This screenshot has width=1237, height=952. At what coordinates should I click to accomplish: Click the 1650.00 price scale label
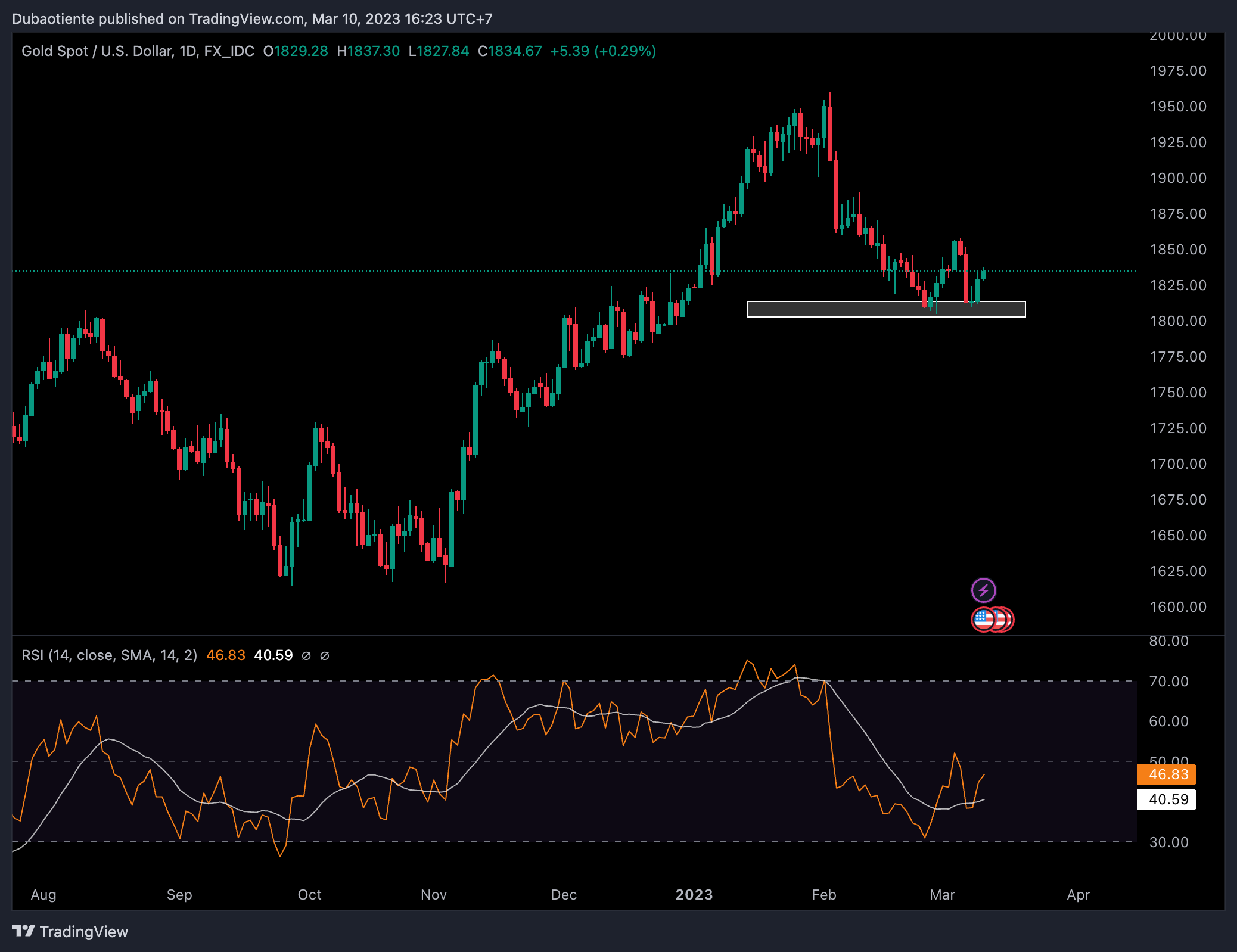pyautogui.click(x=1178, y=536)
